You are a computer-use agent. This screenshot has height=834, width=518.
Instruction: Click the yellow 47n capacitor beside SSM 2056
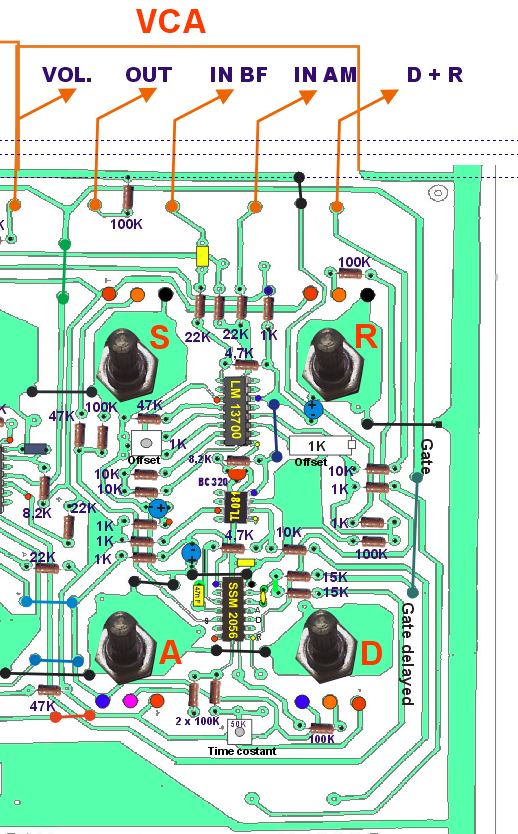pyautogui.click(x=197, y=594)
